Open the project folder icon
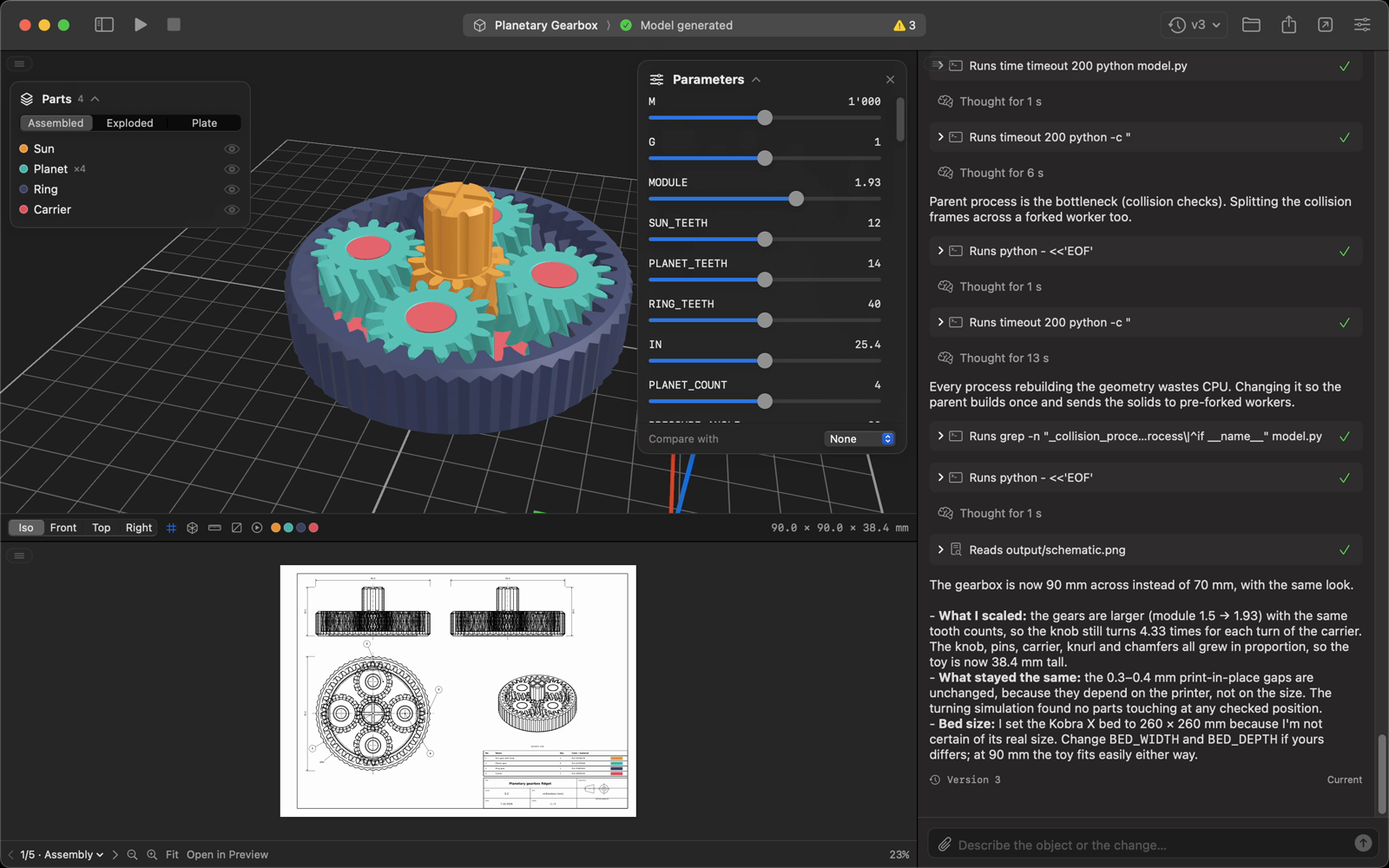The image size is (1389, 868). click(1251, 25)
